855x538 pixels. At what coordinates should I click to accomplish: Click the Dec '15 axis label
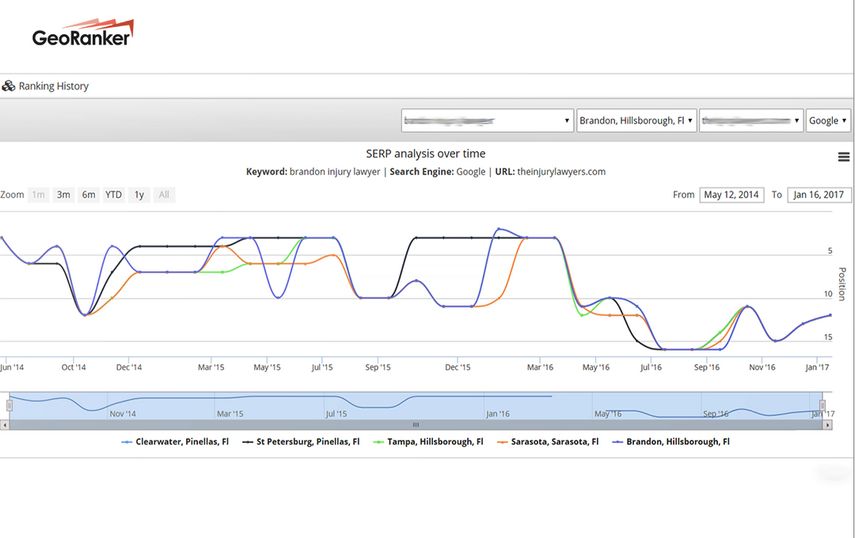pos(457,367)
